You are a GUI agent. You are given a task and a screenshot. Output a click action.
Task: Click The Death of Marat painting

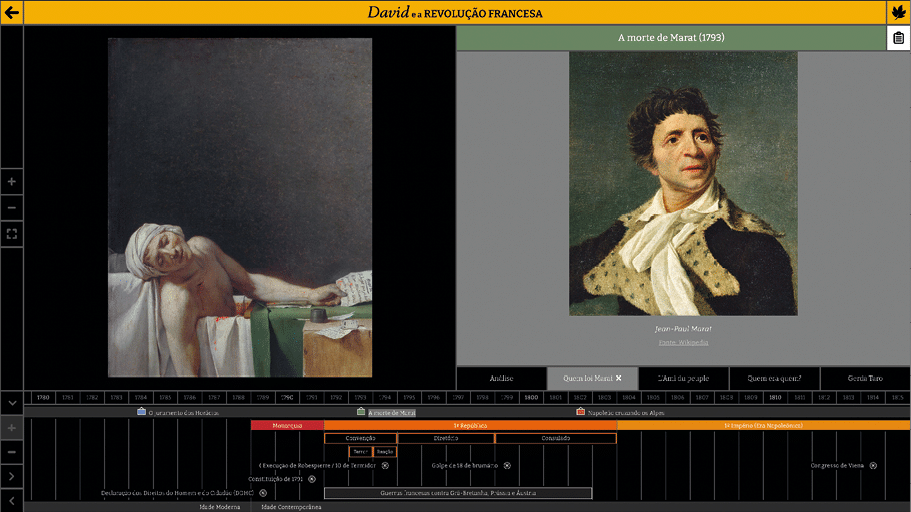pyautogui.click(x=240, y=207)
